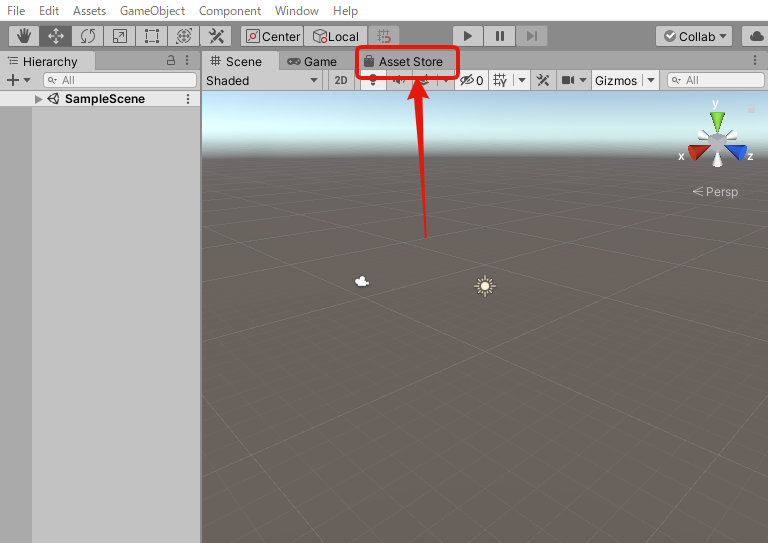Open grid settings dropdown arrow
Screen dimensions: 768x543
[x=522, y=80]
